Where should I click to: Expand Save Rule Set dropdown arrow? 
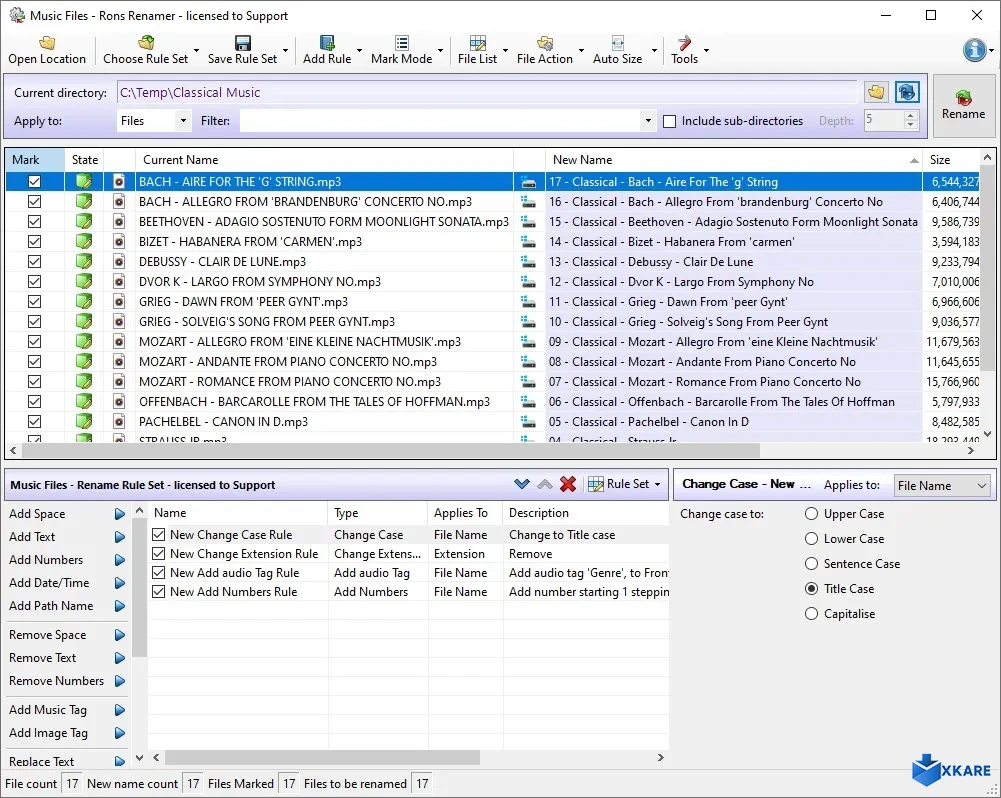point(285,50)
